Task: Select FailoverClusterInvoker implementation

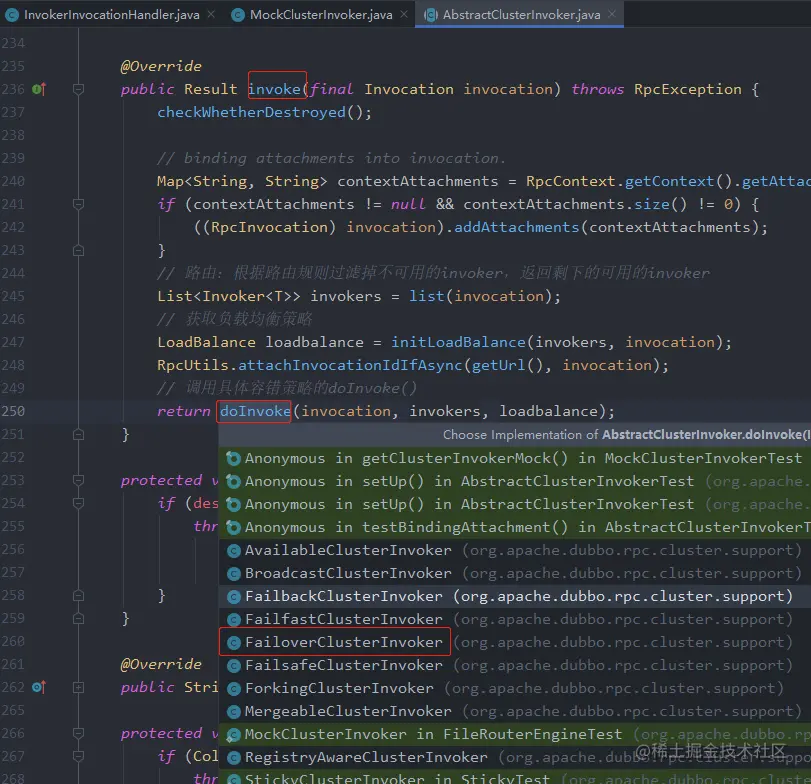Action: 515,642
